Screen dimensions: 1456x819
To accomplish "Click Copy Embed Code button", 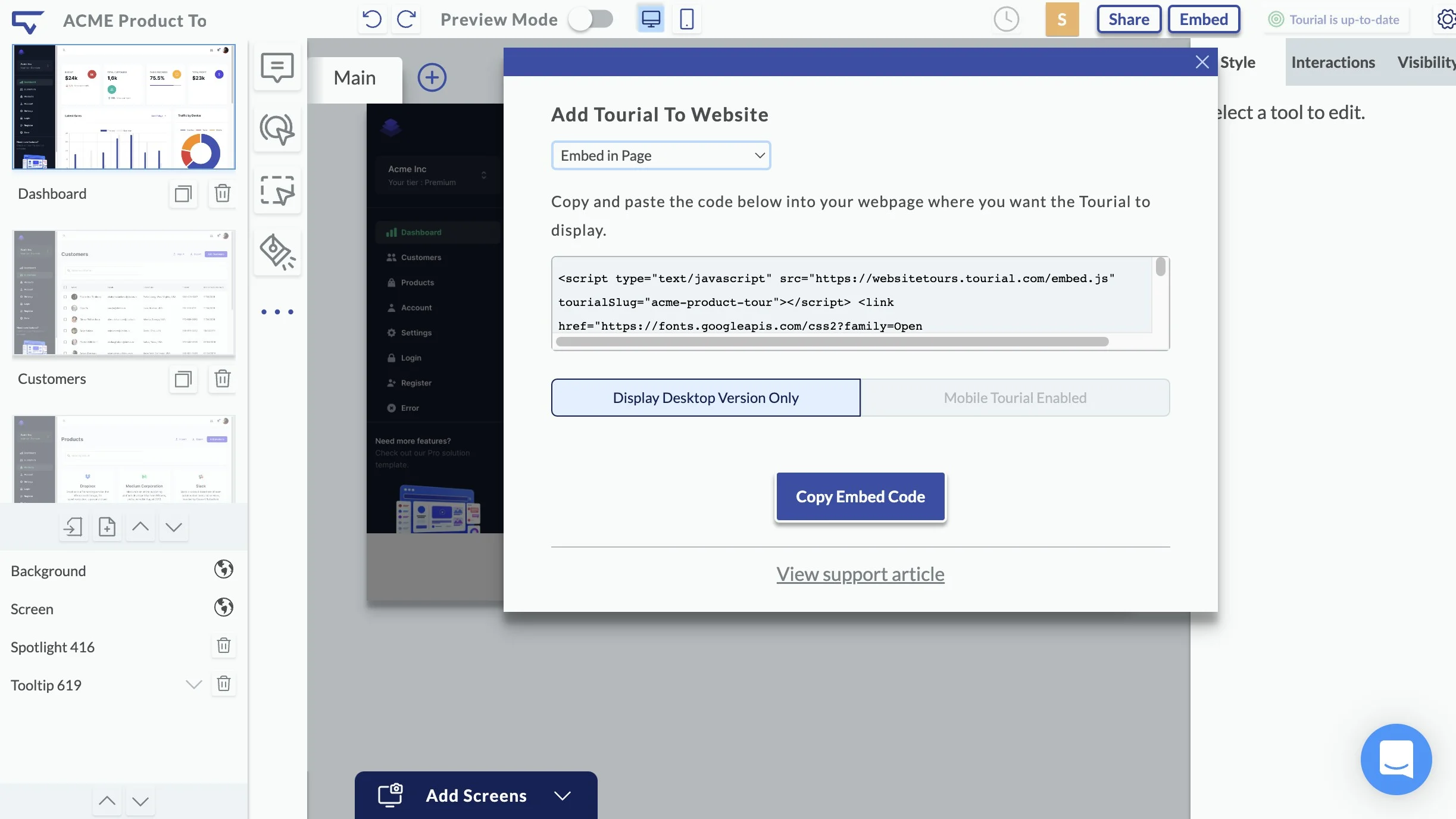I will [861, 496].
